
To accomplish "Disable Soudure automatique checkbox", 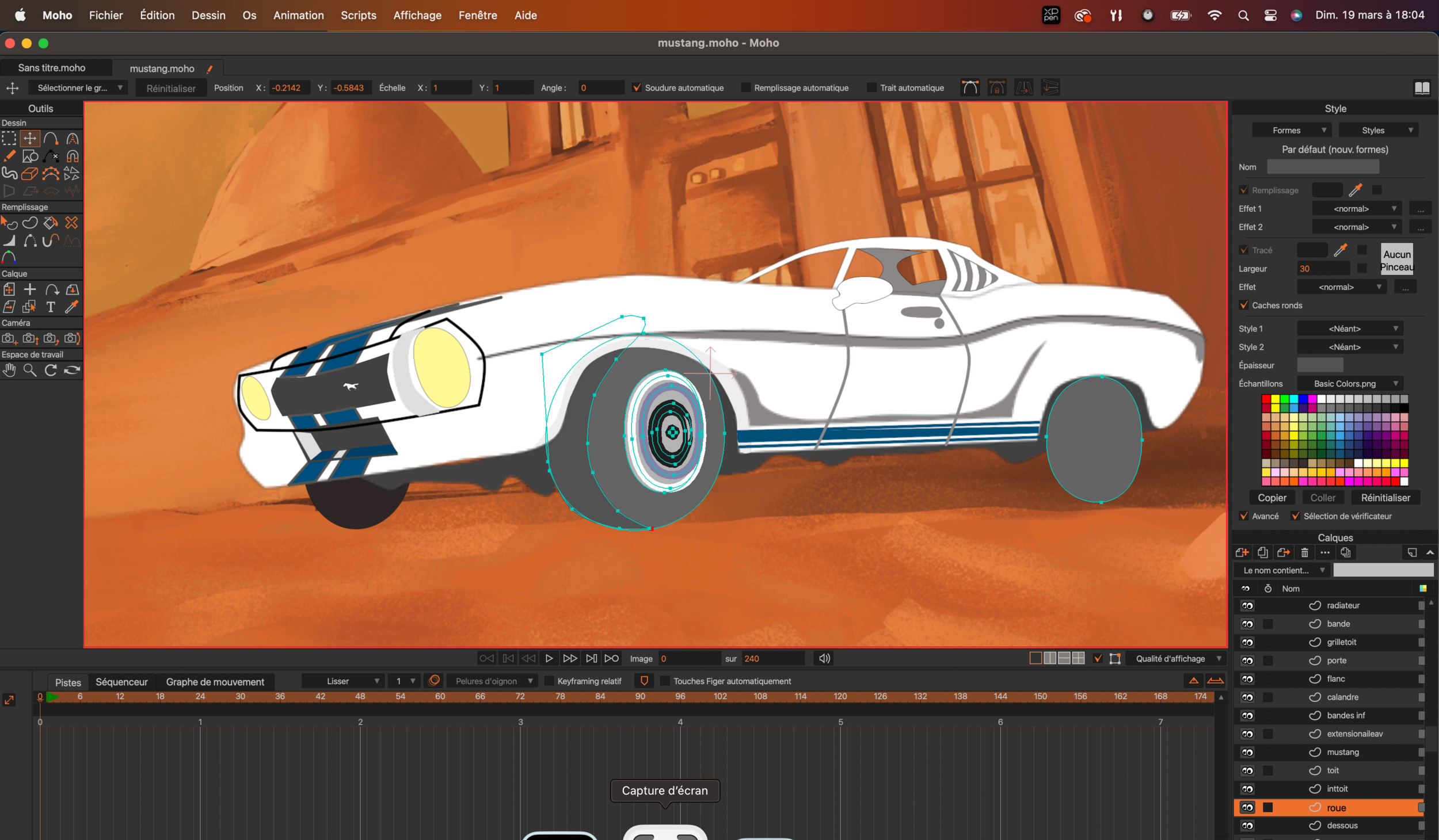I will pos(637,87).
